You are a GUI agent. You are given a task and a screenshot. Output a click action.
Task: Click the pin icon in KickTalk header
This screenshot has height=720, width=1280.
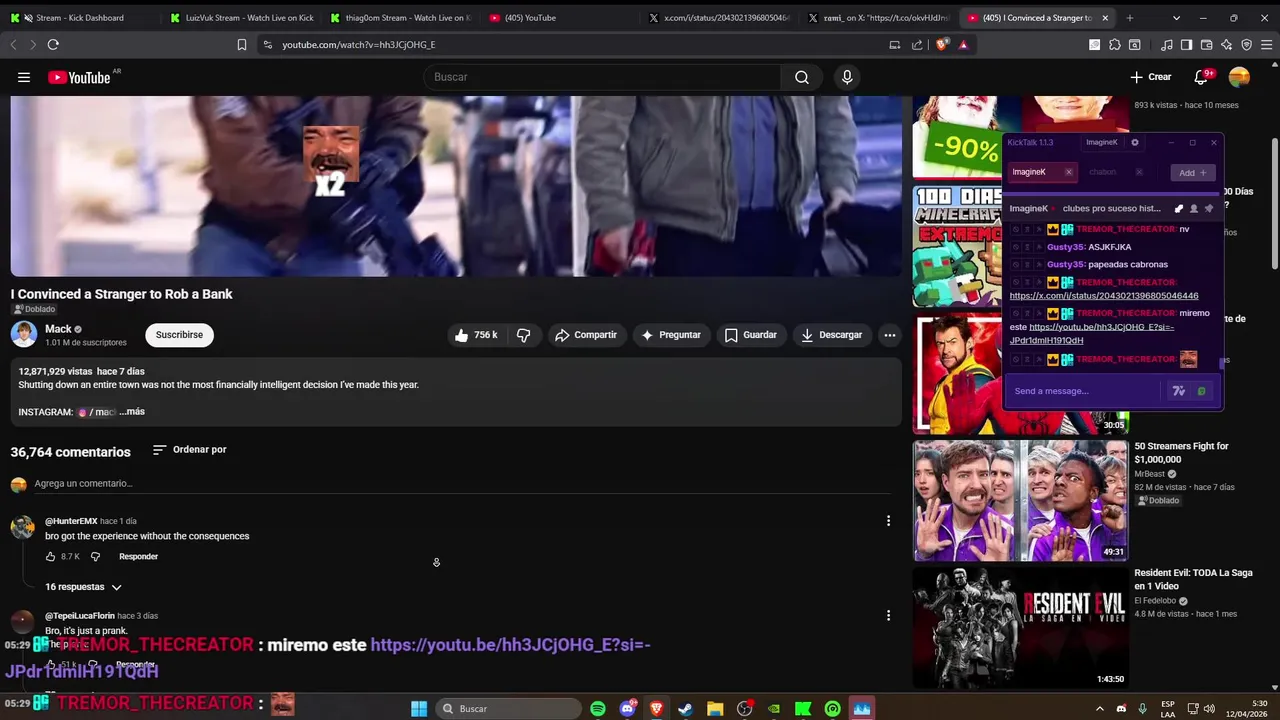click(x=1209, y=208)
